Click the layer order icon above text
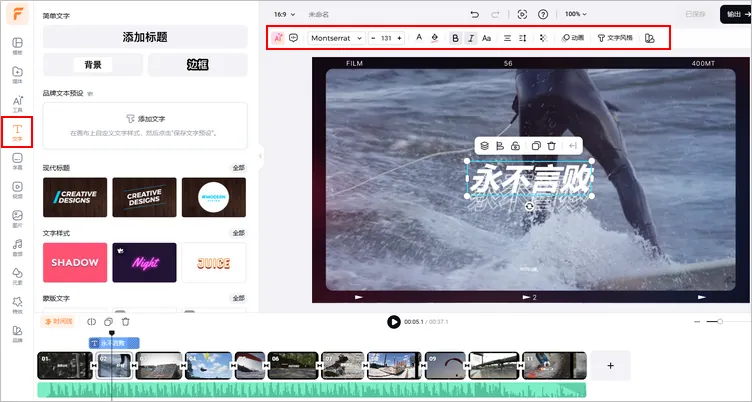Image resolution: width=752 pixels, height=402 pixels. coord(484,146)
